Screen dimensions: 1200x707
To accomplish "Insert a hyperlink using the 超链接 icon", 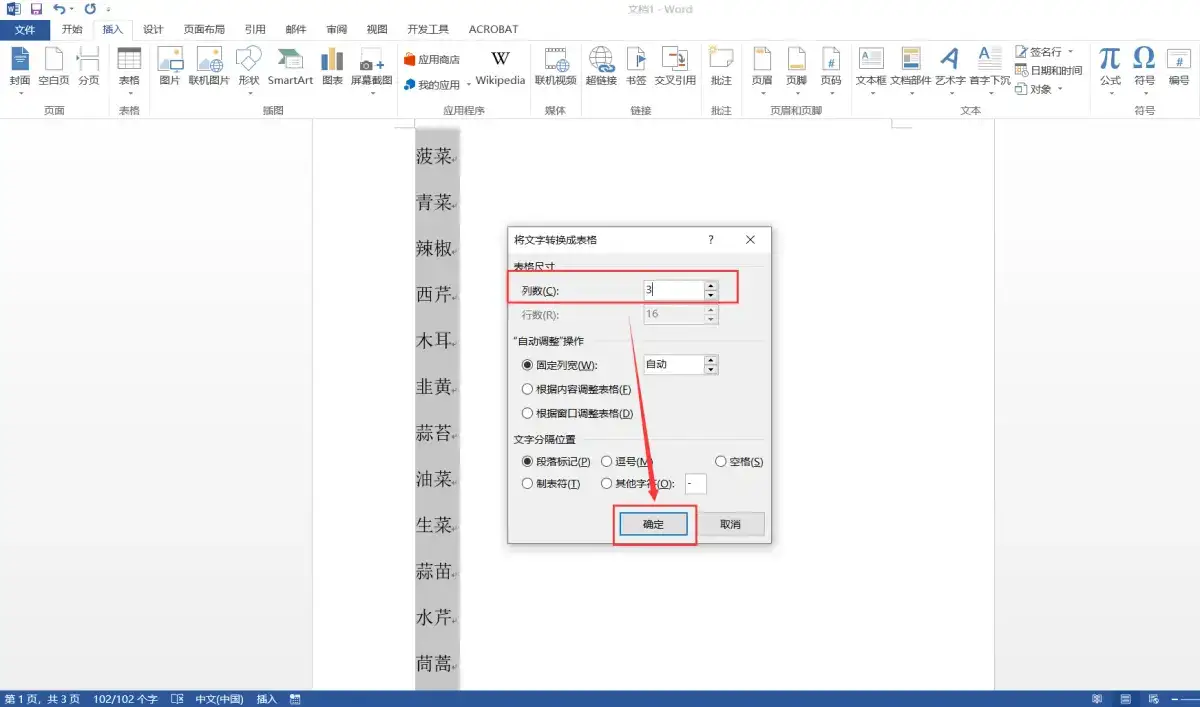I will coord(602,68).
